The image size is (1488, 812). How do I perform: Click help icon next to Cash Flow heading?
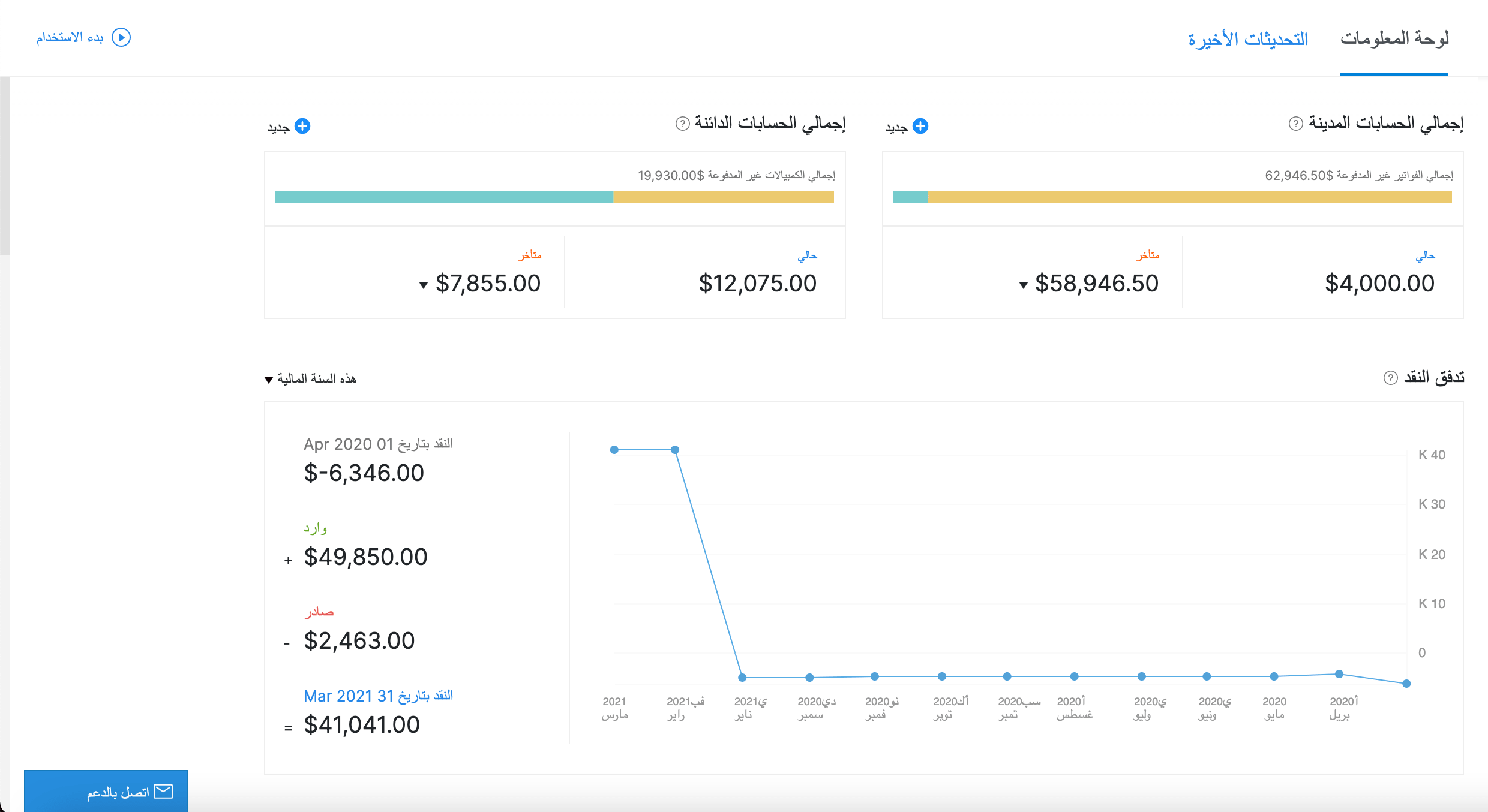point(1390,378)
